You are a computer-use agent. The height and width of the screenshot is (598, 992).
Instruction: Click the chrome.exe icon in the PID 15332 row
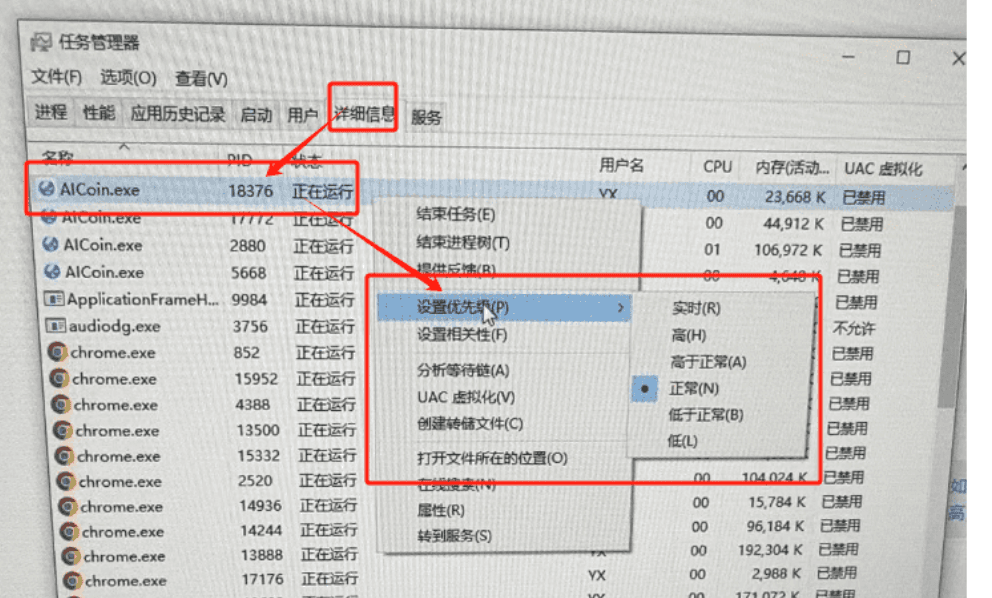click(65, 456)
